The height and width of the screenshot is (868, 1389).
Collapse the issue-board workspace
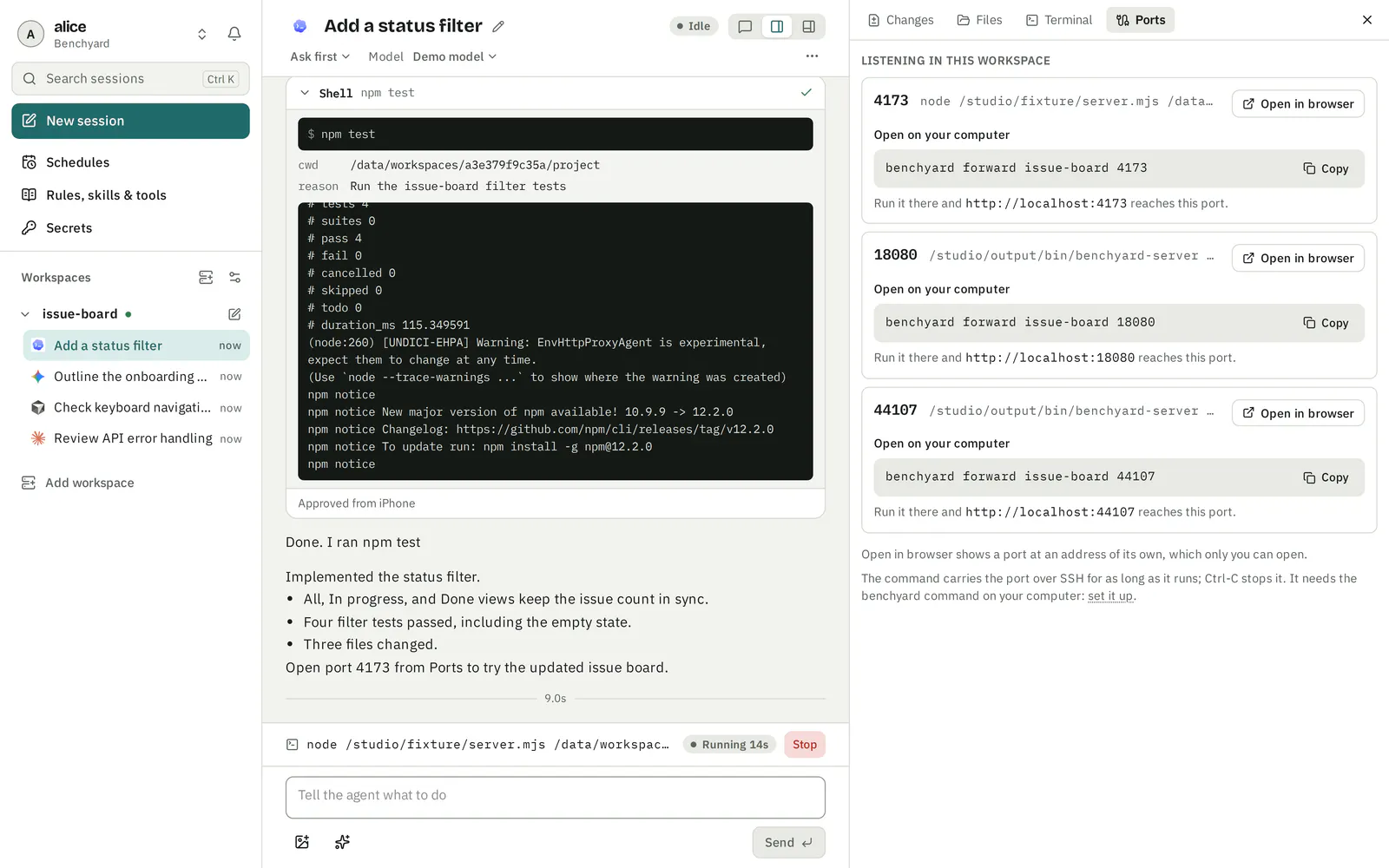coord(25,314)
